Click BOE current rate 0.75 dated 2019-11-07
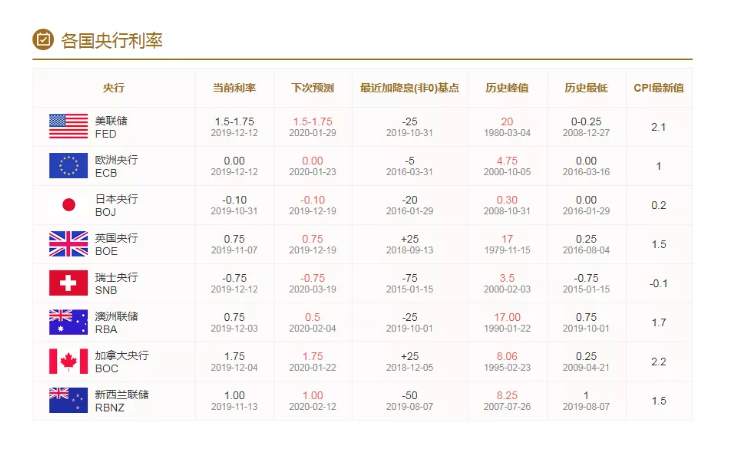Screen dimensions: 739x456 click(234, 244)
